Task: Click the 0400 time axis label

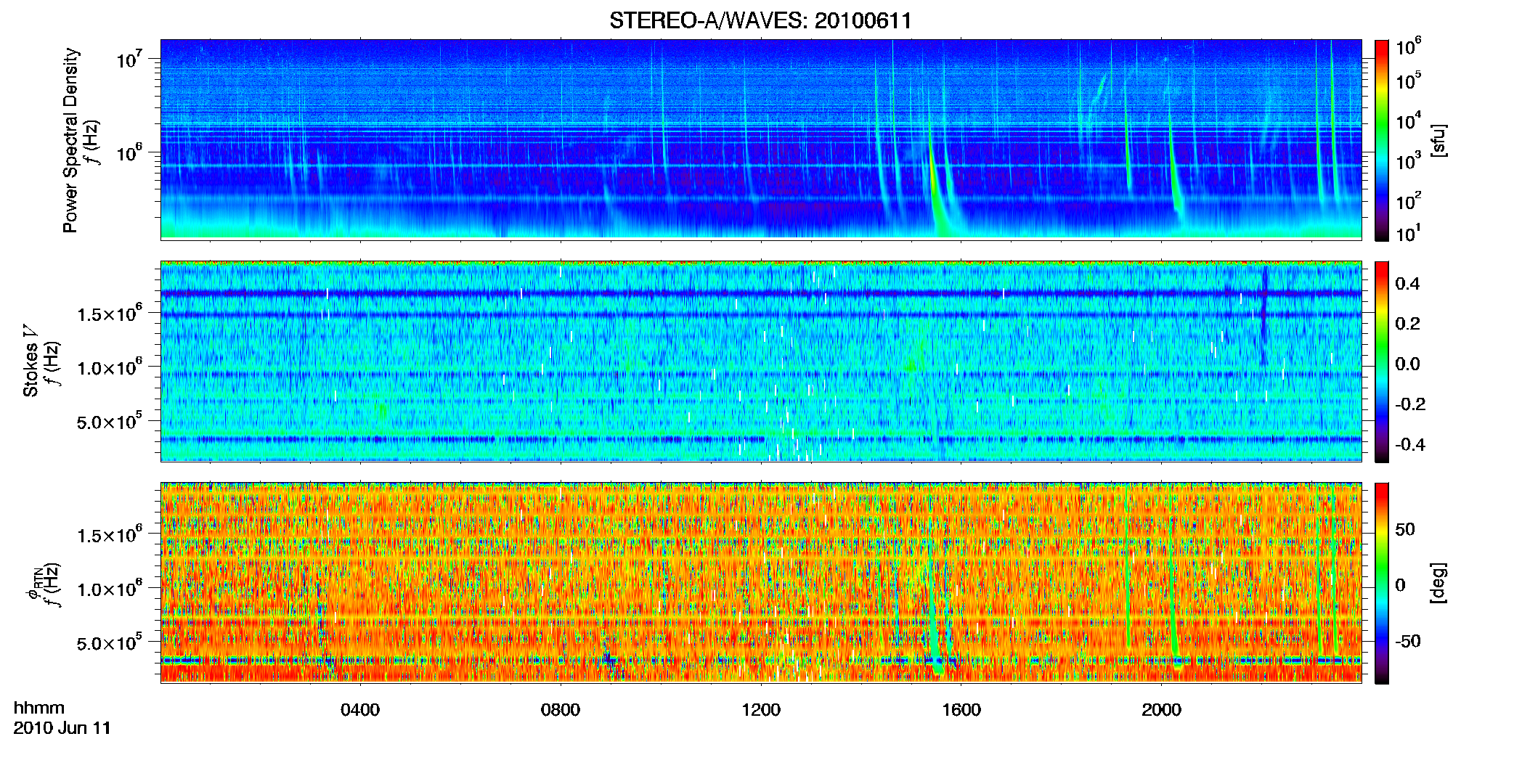Action: pos(360,710)
